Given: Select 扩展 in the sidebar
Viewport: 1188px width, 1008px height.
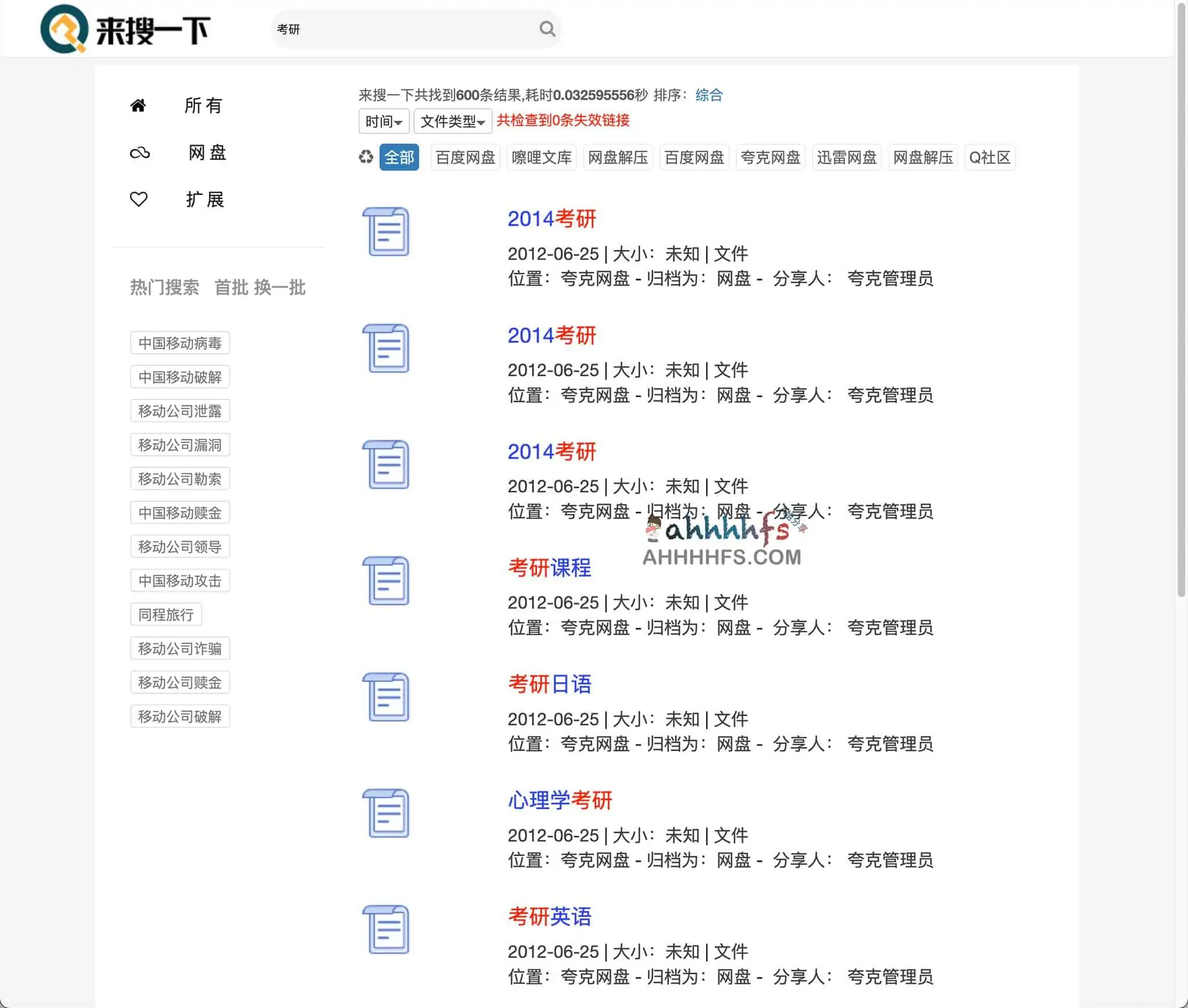Looking at the screenshot, I should (206, 199).
